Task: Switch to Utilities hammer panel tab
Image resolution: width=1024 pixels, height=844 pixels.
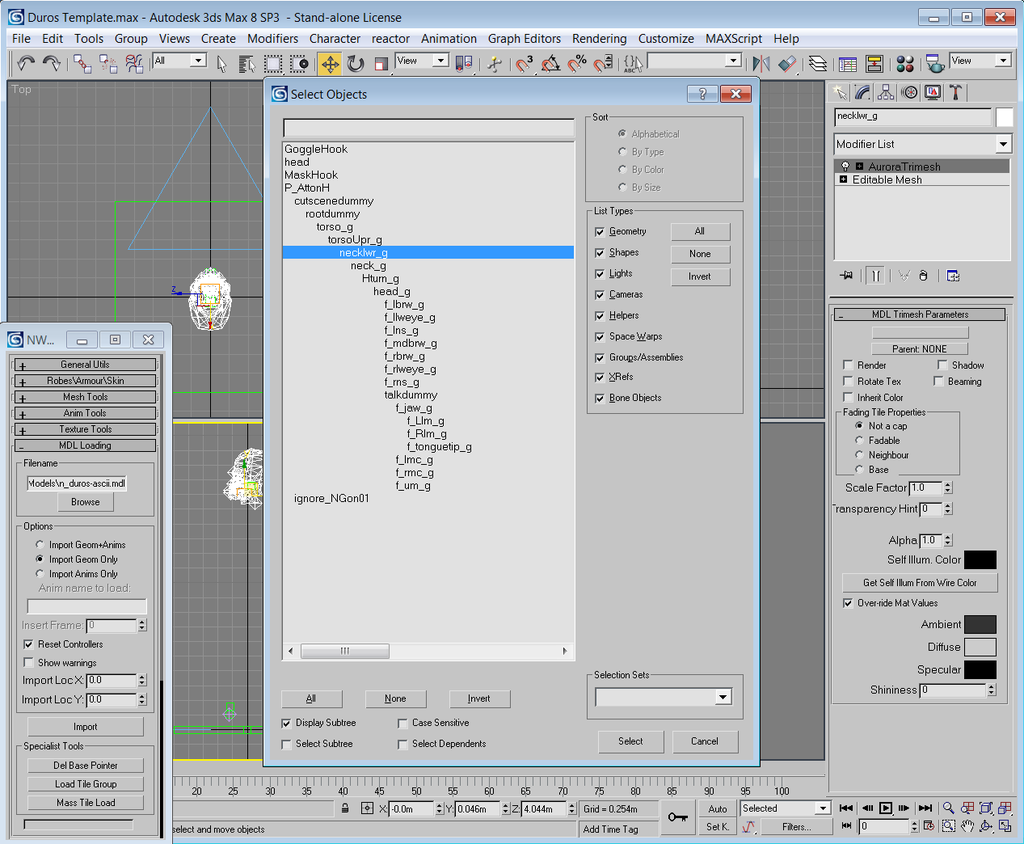Action: (955, 92)
